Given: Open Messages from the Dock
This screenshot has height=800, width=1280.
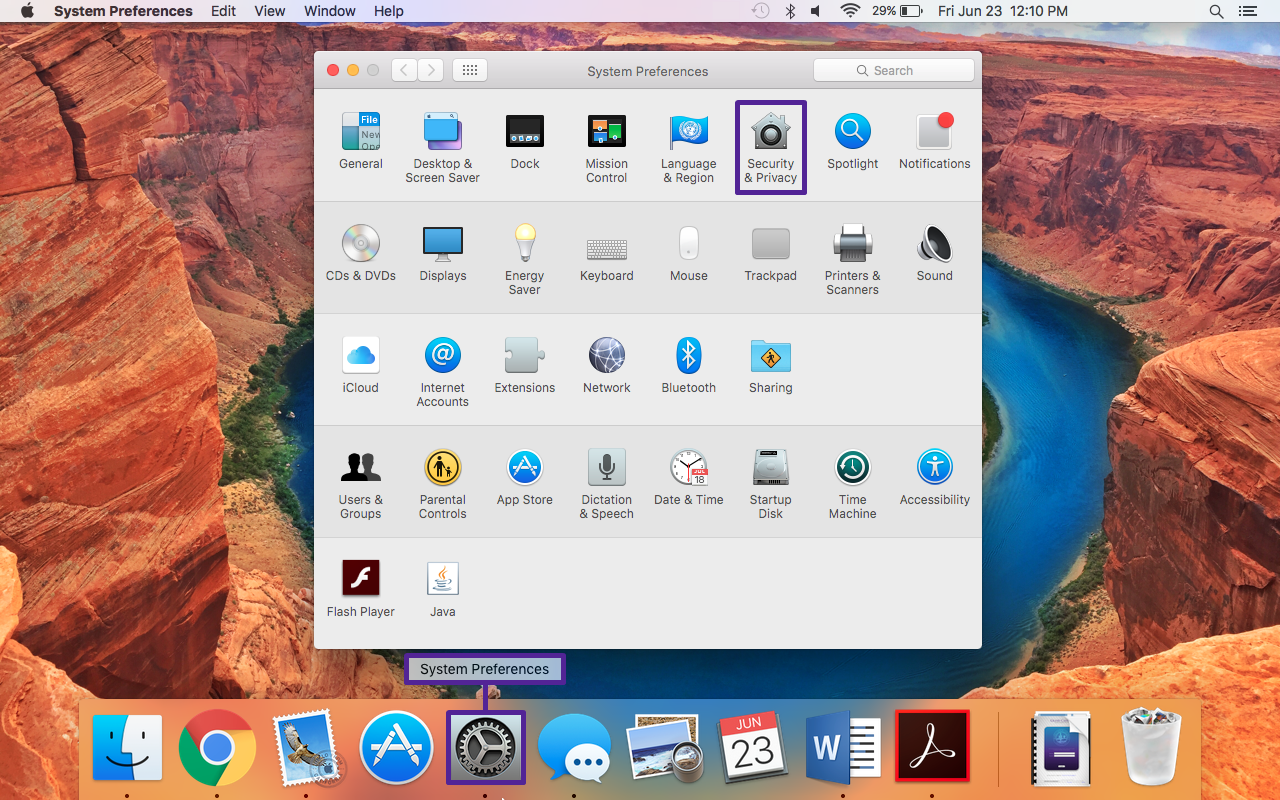Looking at the screenshot, I should [574, 748].
